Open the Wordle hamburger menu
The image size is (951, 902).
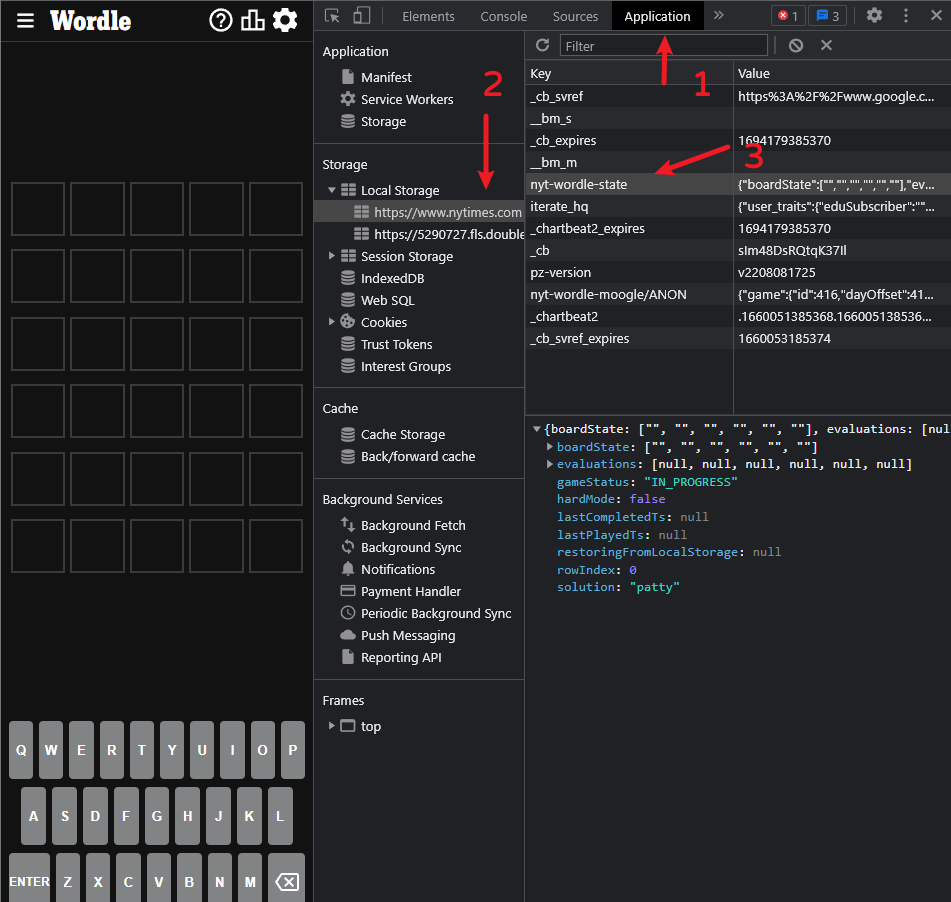26,20
